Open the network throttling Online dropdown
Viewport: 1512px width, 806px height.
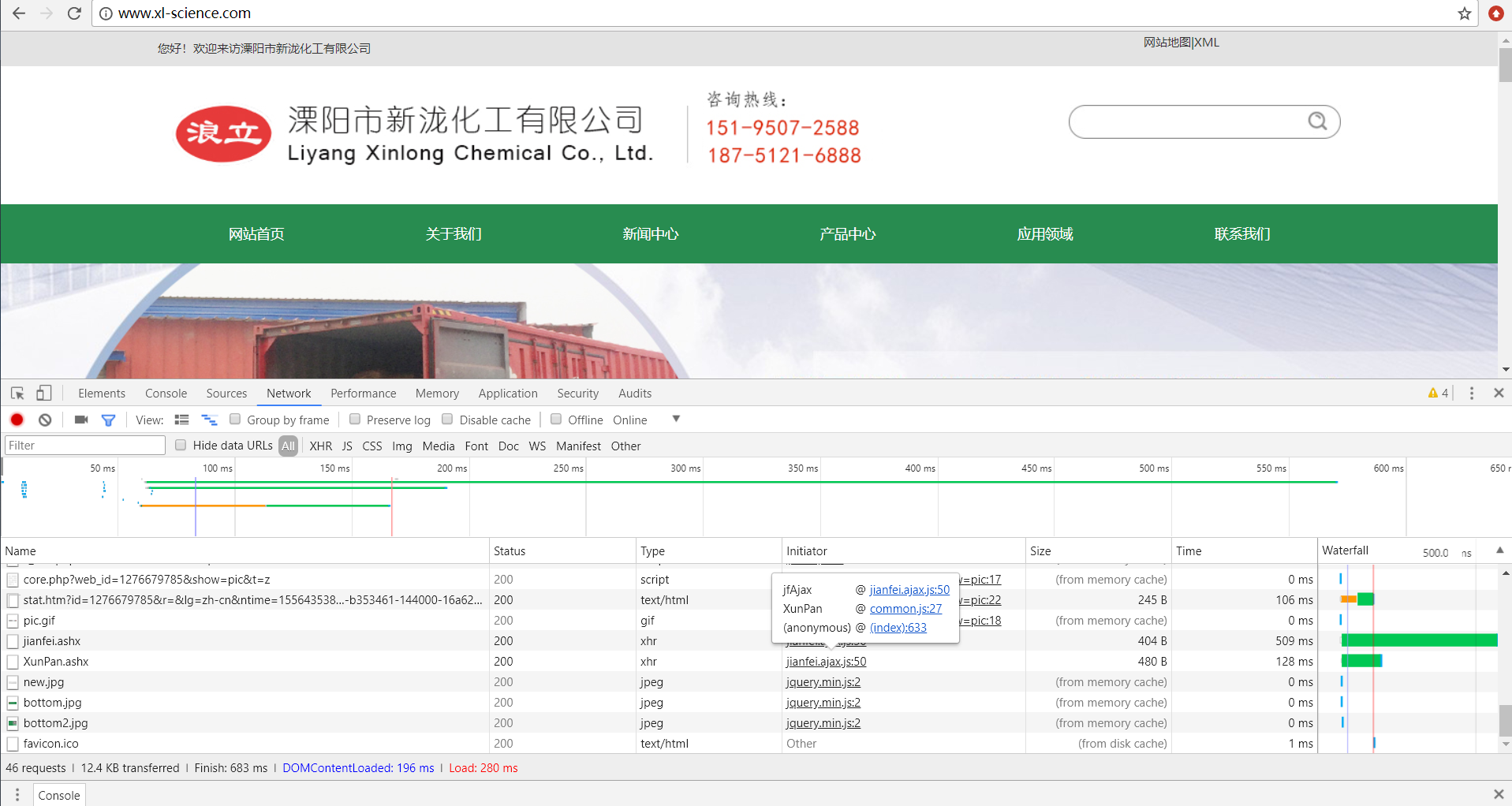647,420
